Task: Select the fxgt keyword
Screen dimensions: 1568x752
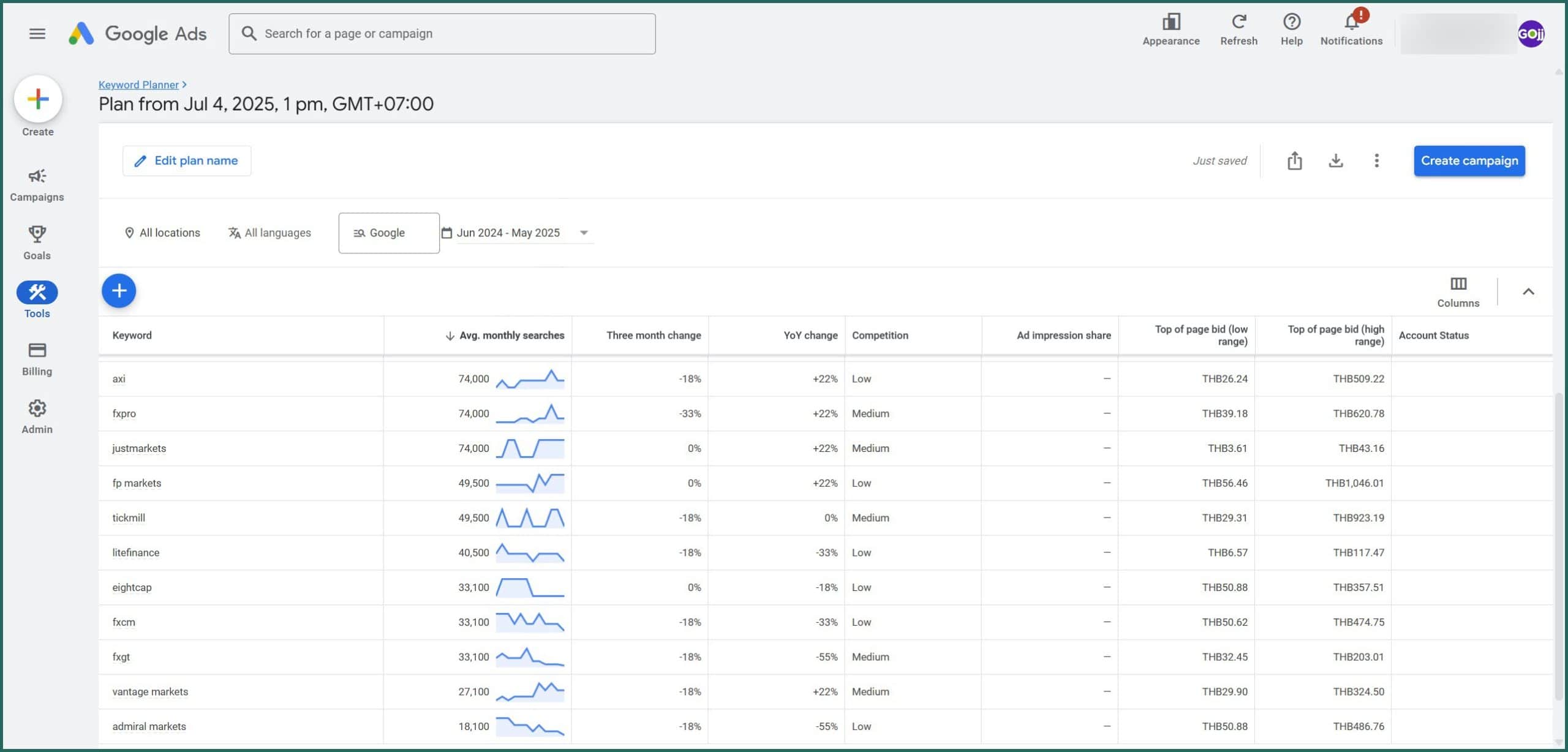Action: 121,657
